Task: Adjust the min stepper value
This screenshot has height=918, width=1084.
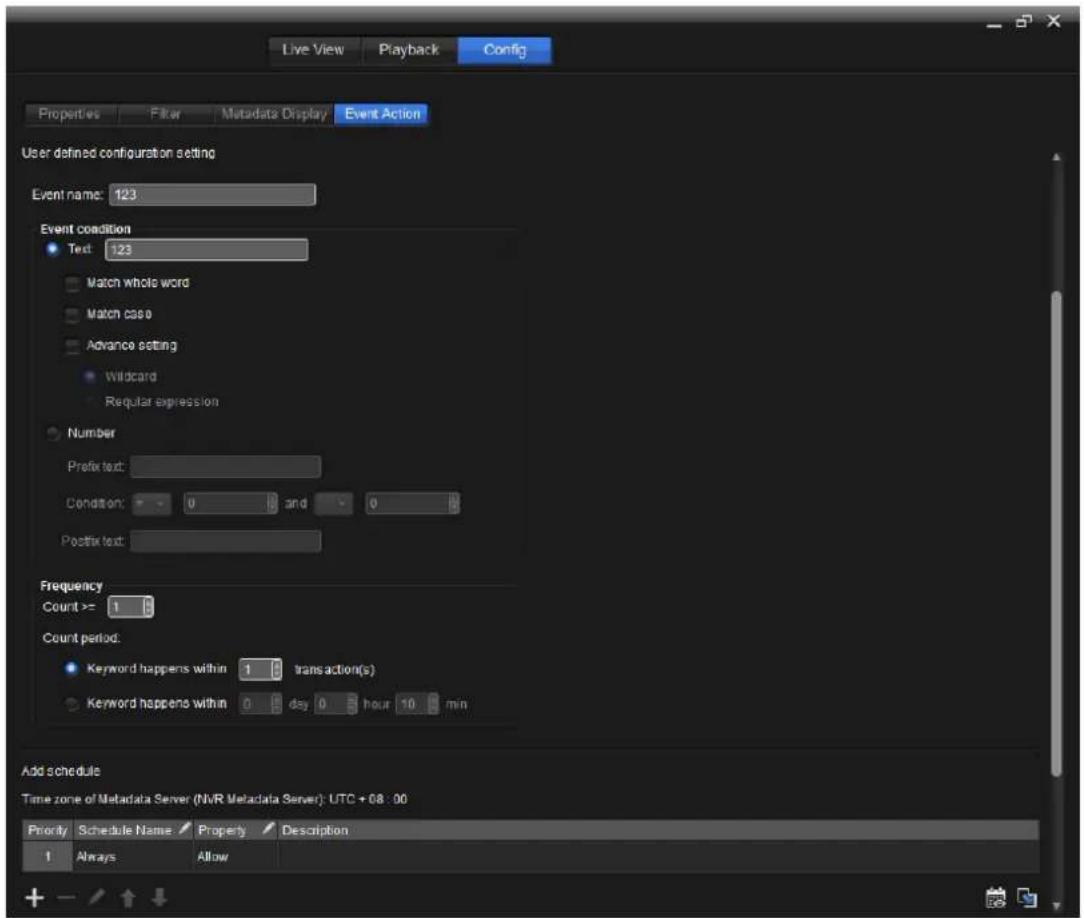Action: 433,704
